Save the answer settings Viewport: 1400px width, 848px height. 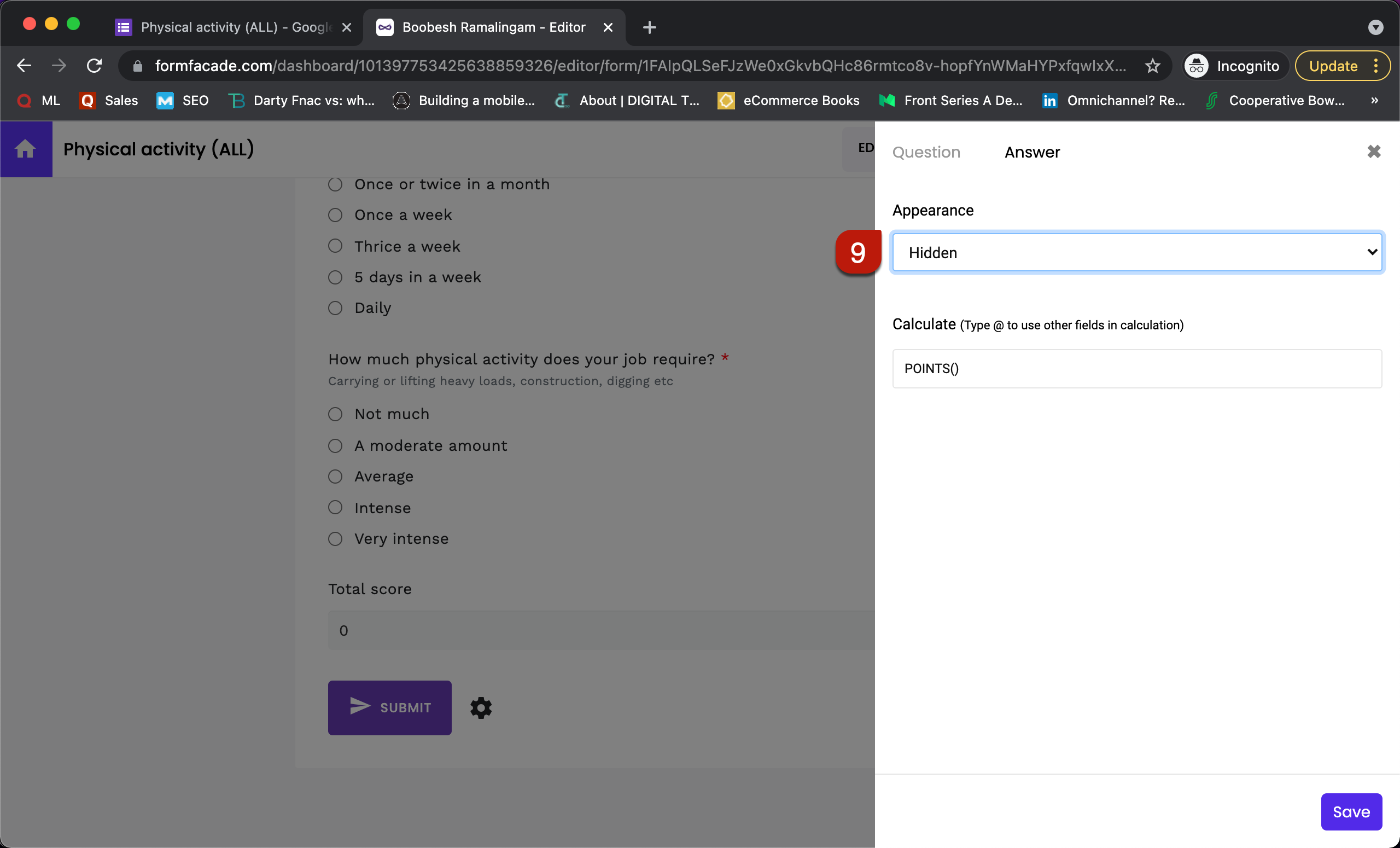tap(1351, 812)
